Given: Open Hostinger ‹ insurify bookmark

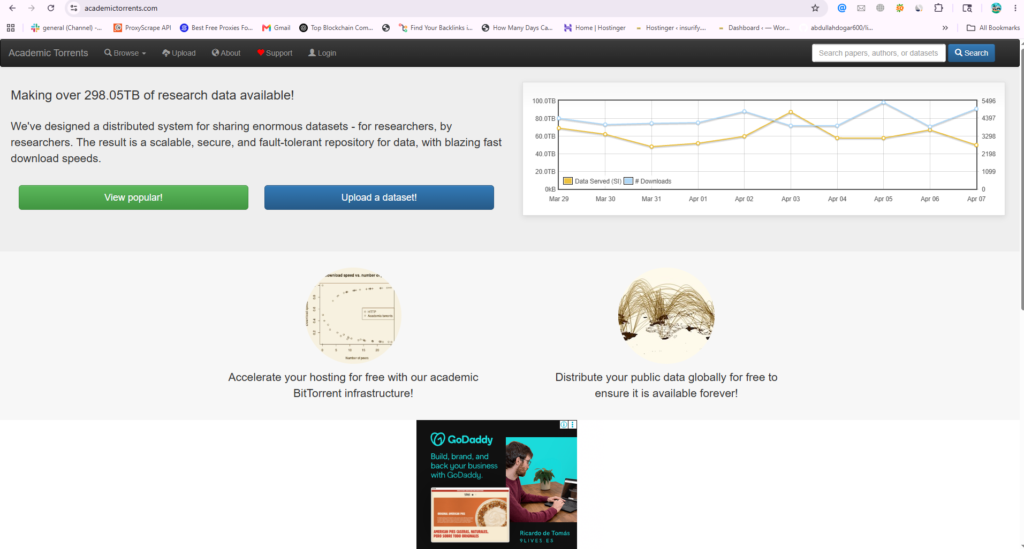Looking at the screenshot, I should pyautogui.click(x=671, y=27).
